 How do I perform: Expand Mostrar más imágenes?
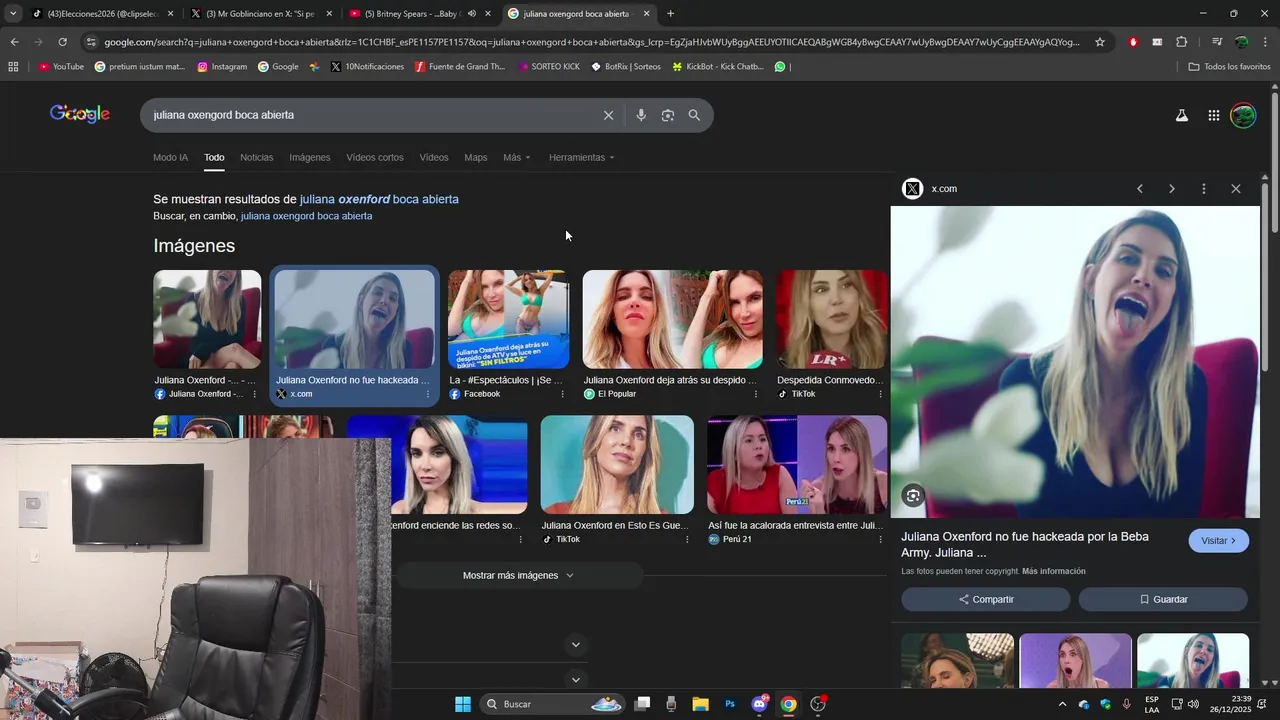(518, 576)
